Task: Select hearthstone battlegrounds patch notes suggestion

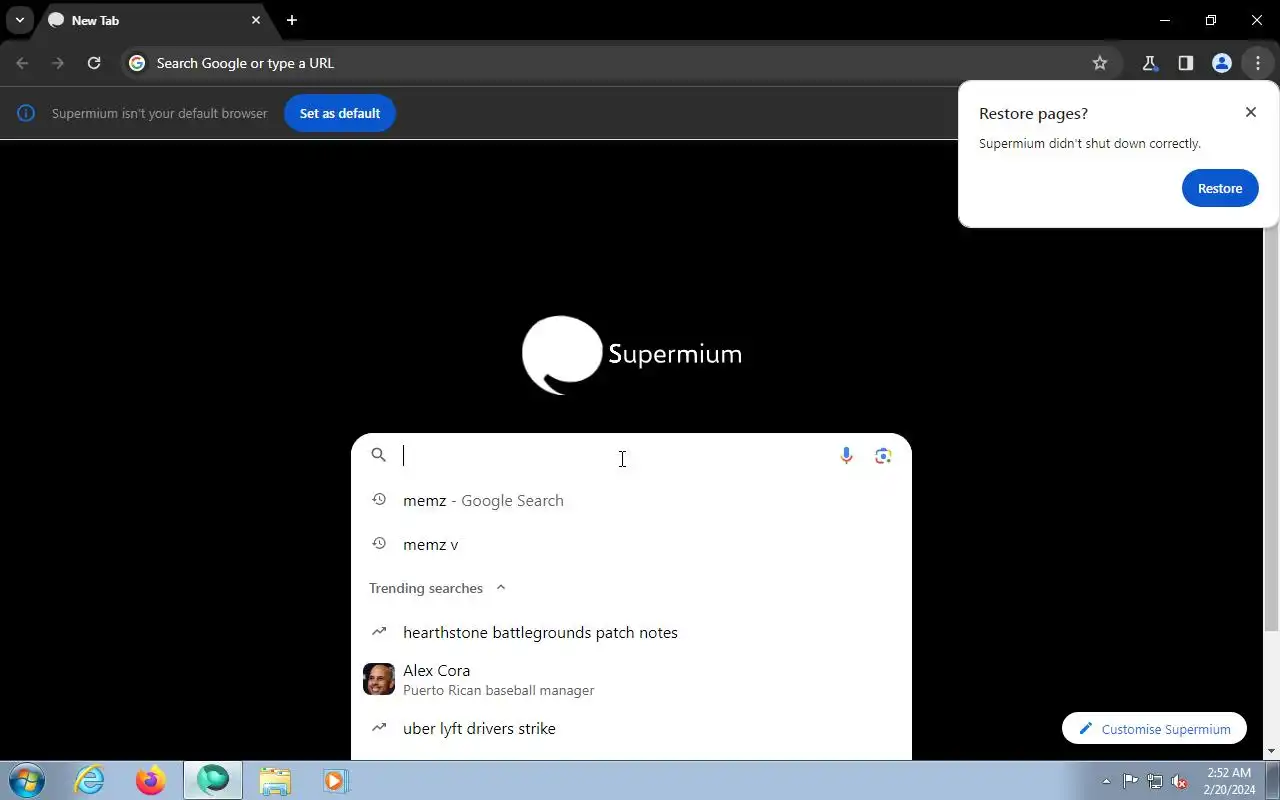Action: click(x=631, y=632)
